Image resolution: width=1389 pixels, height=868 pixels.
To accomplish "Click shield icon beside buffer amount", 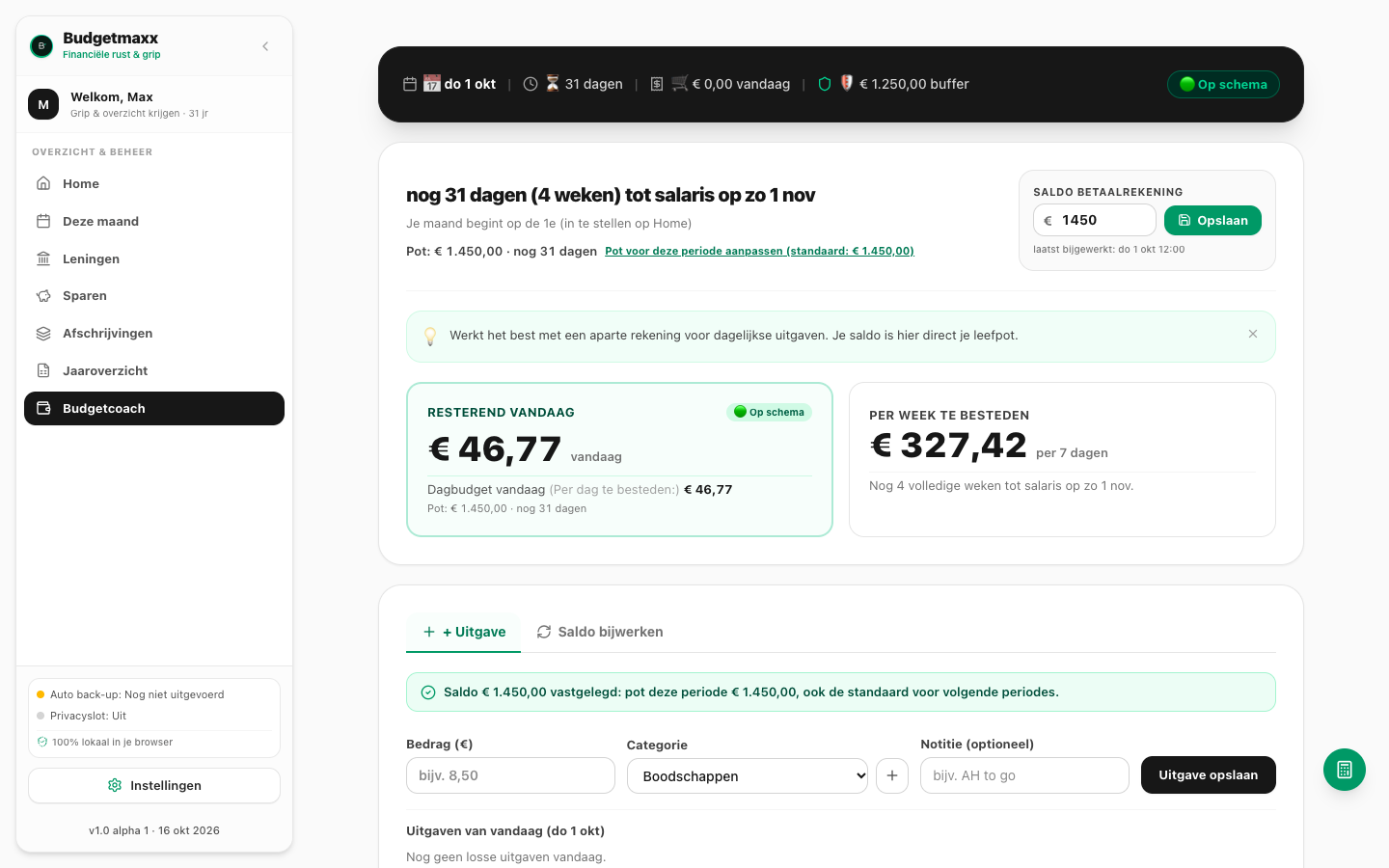I will [x=825, y=84].
